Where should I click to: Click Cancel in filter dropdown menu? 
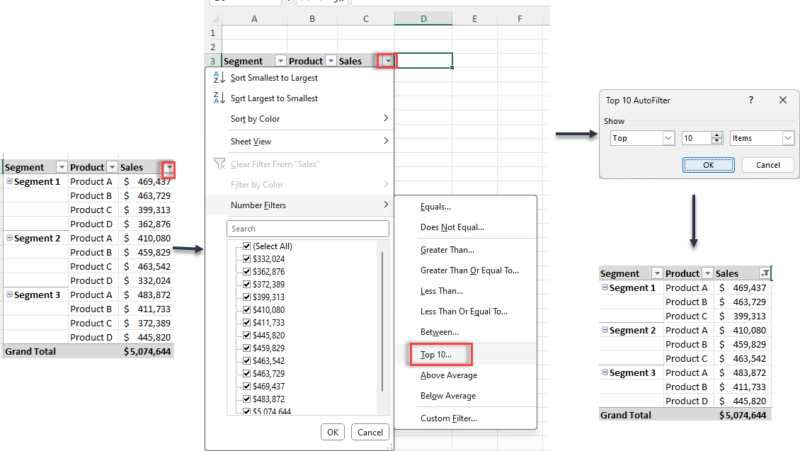(x=370, y=432)
